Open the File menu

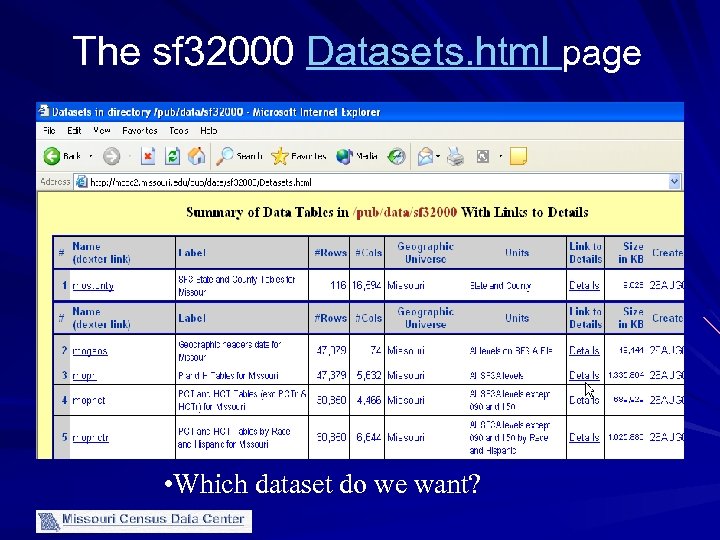pos(49,131)
